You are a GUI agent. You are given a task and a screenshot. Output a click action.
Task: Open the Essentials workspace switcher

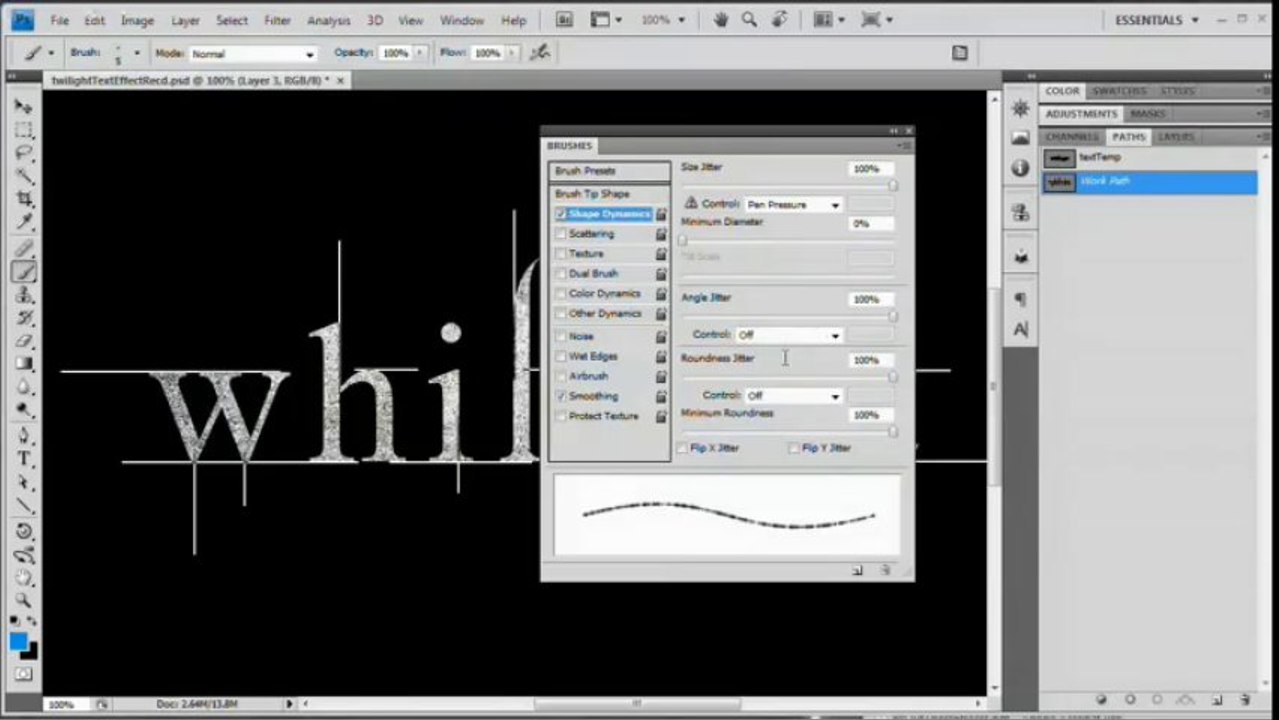[1156, 20]
